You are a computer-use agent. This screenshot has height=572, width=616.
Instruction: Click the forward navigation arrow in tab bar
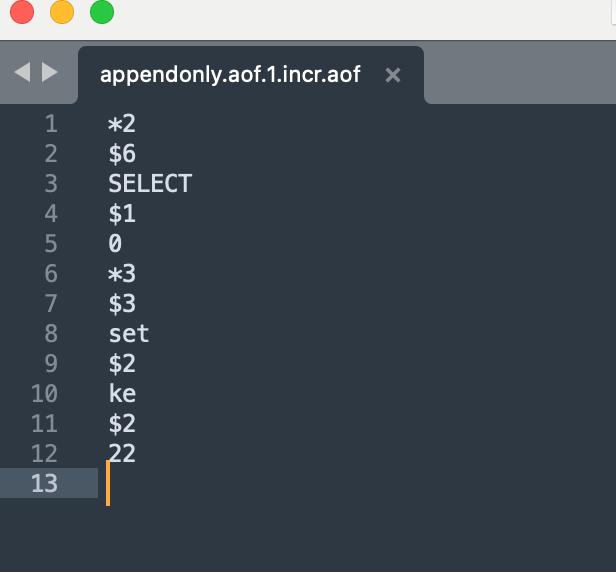[x=50, y=72]
